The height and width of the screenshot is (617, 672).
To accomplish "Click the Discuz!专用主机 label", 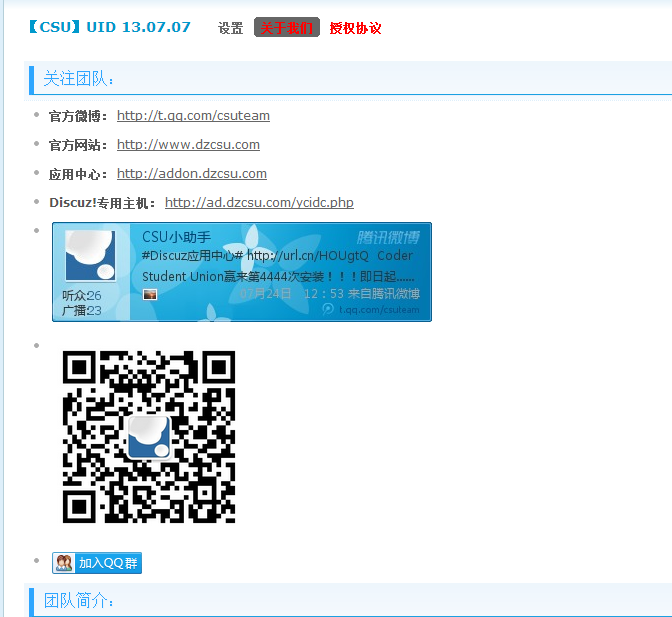I will coord(102,203).
